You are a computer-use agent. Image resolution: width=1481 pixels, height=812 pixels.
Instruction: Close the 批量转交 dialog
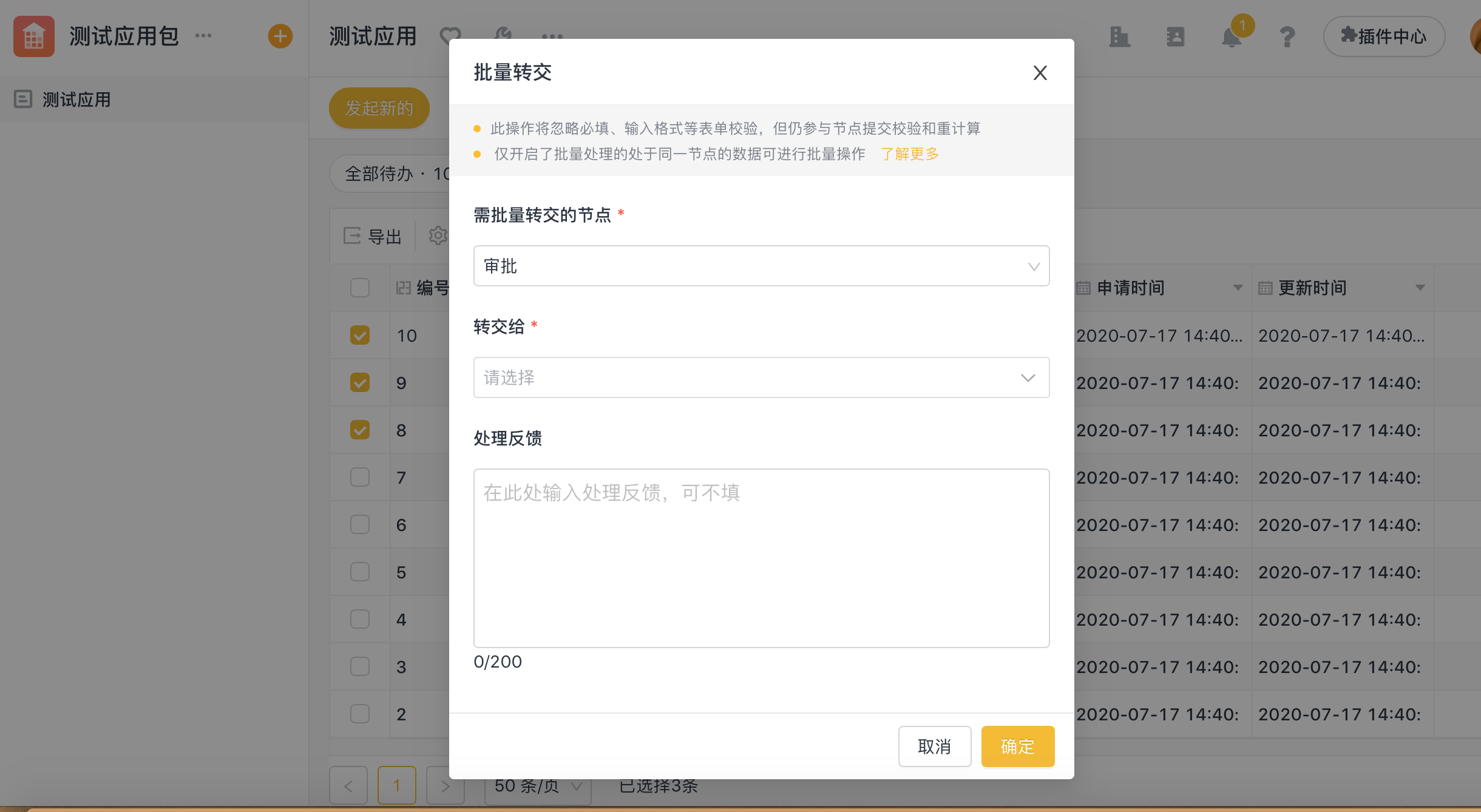click(1040, 73)
